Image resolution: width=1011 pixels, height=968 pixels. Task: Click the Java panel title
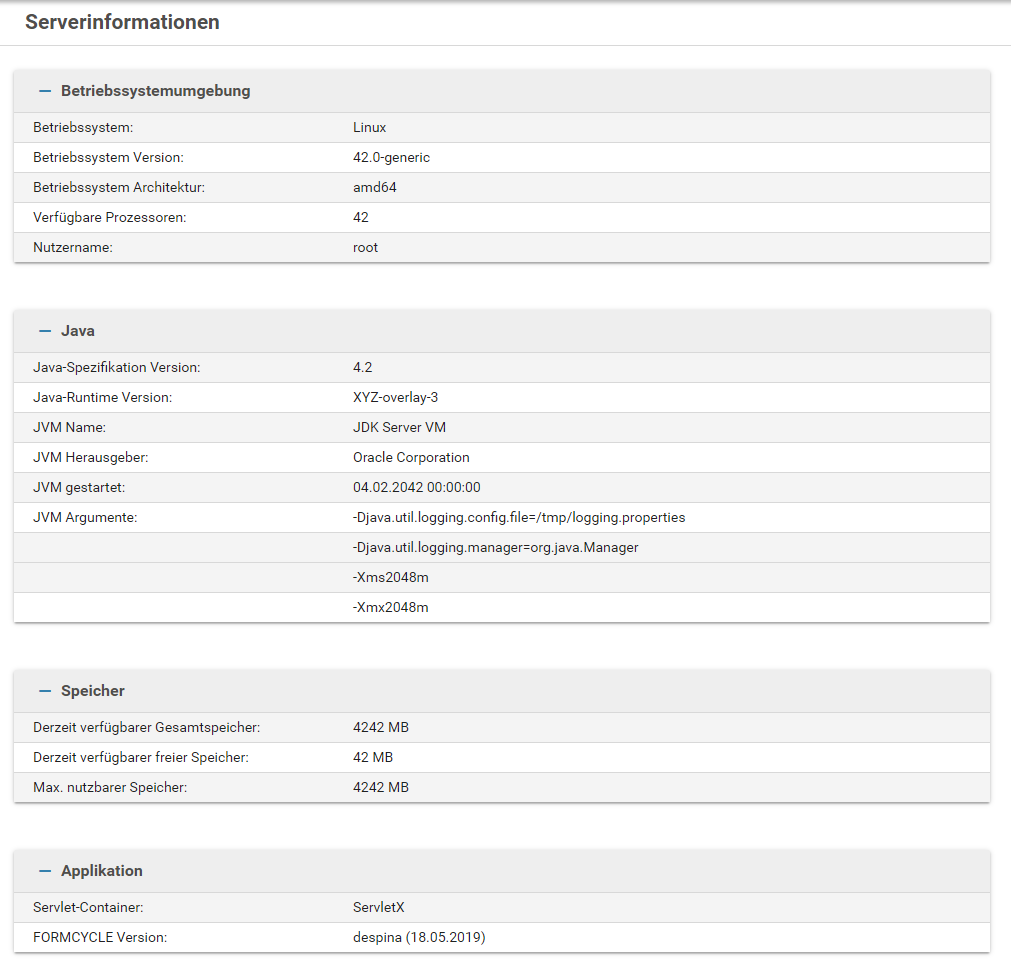[x=78, y=331]
